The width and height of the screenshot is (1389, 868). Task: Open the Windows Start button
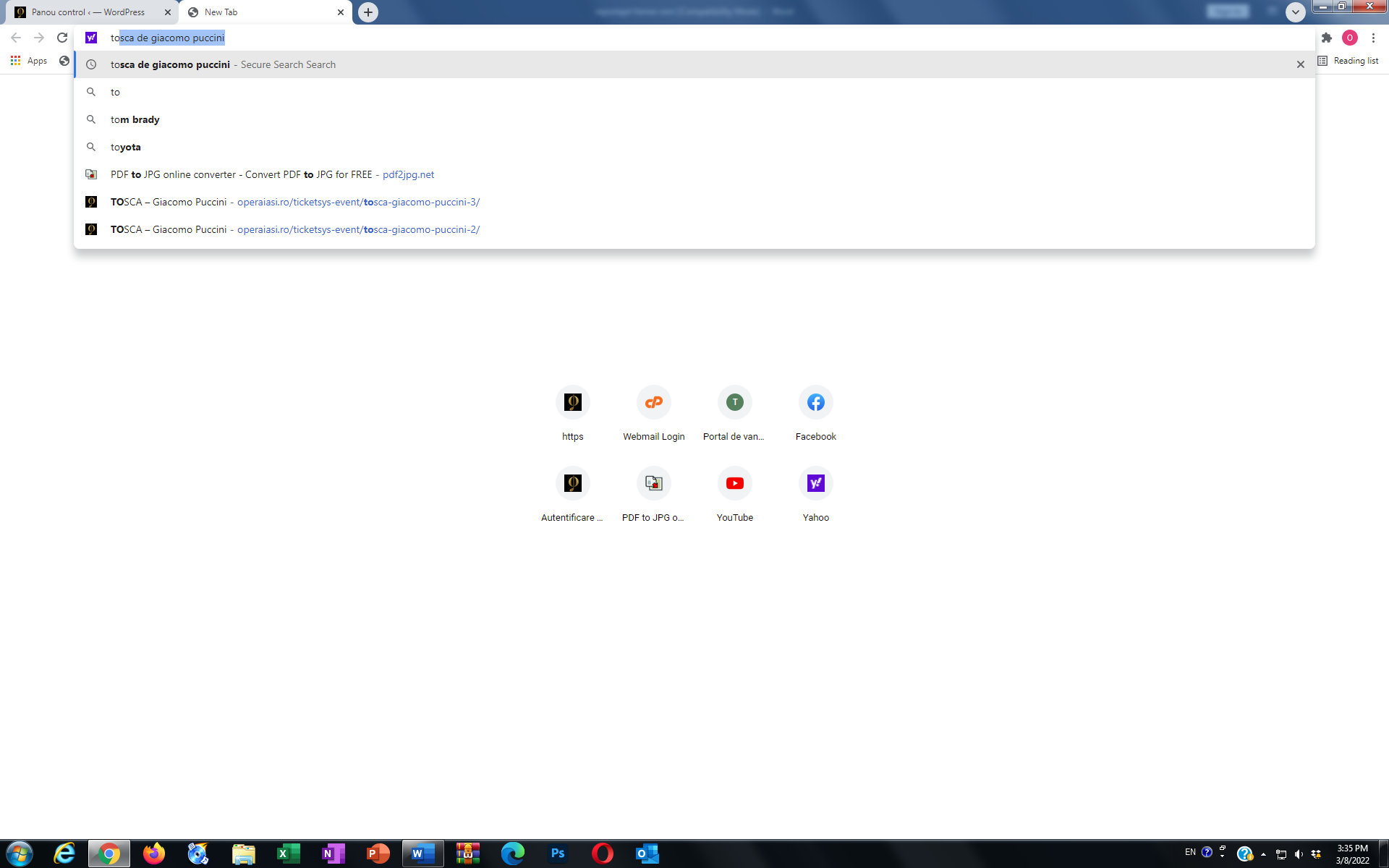click(20, 854)
